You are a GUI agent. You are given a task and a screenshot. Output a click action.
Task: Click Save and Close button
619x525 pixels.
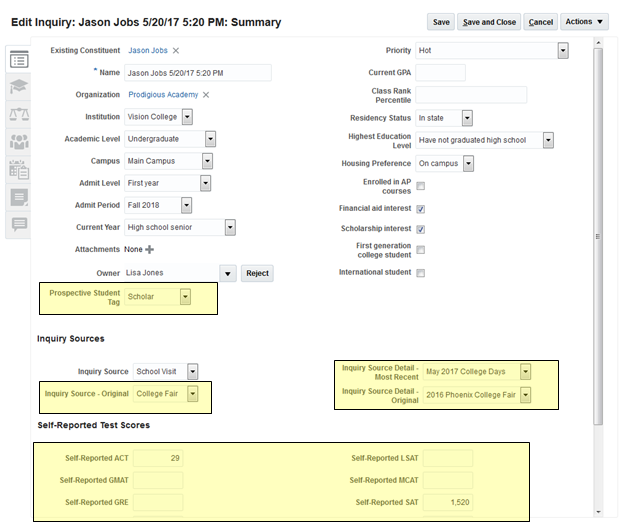[489, 22]
